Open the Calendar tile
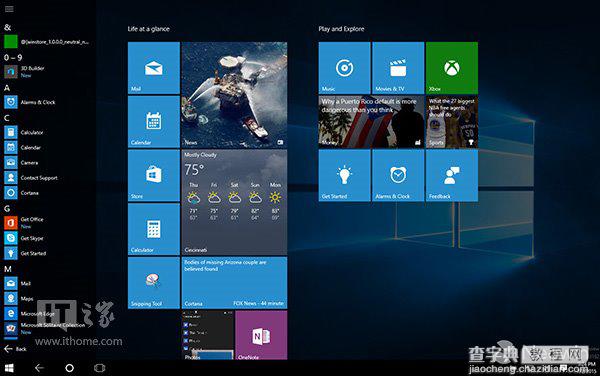 click(x=154, y=122)
